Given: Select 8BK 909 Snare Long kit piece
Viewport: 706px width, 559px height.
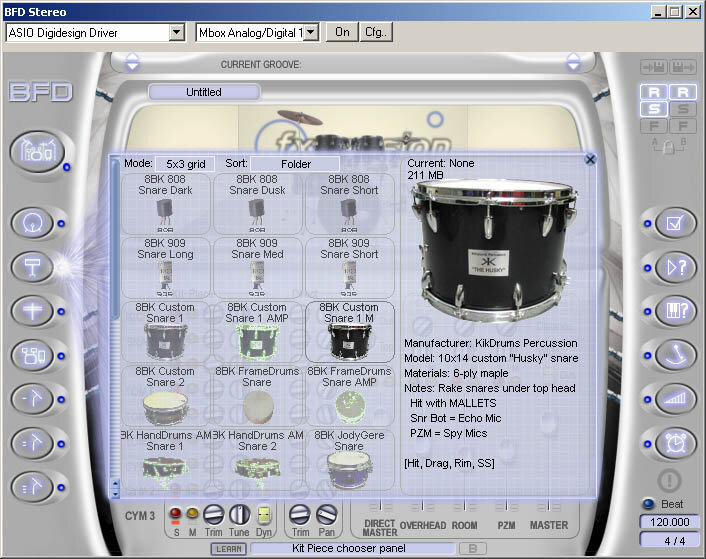Looking at the screenshot, I should (165, 267).
